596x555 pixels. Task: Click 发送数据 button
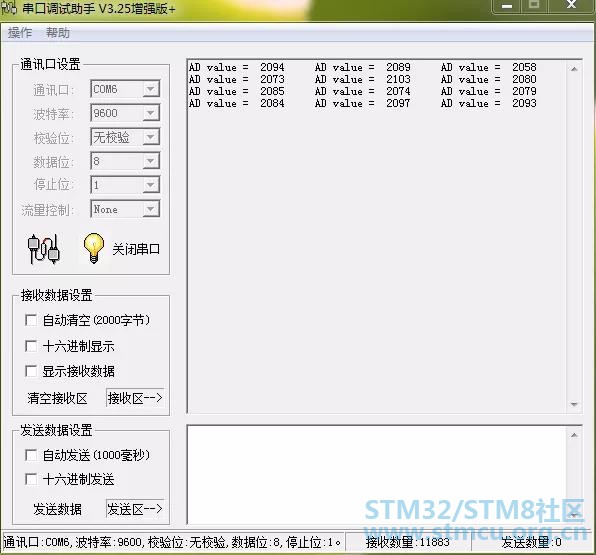point(57,509)
